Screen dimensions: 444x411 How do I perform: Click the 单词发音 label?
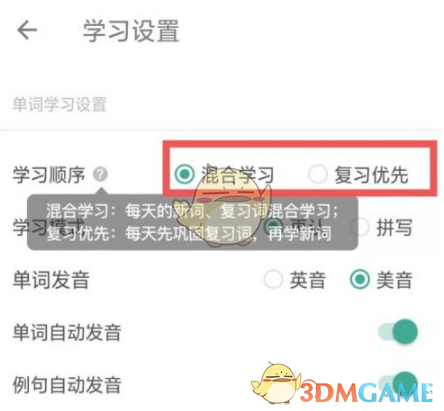coord(51,280)
